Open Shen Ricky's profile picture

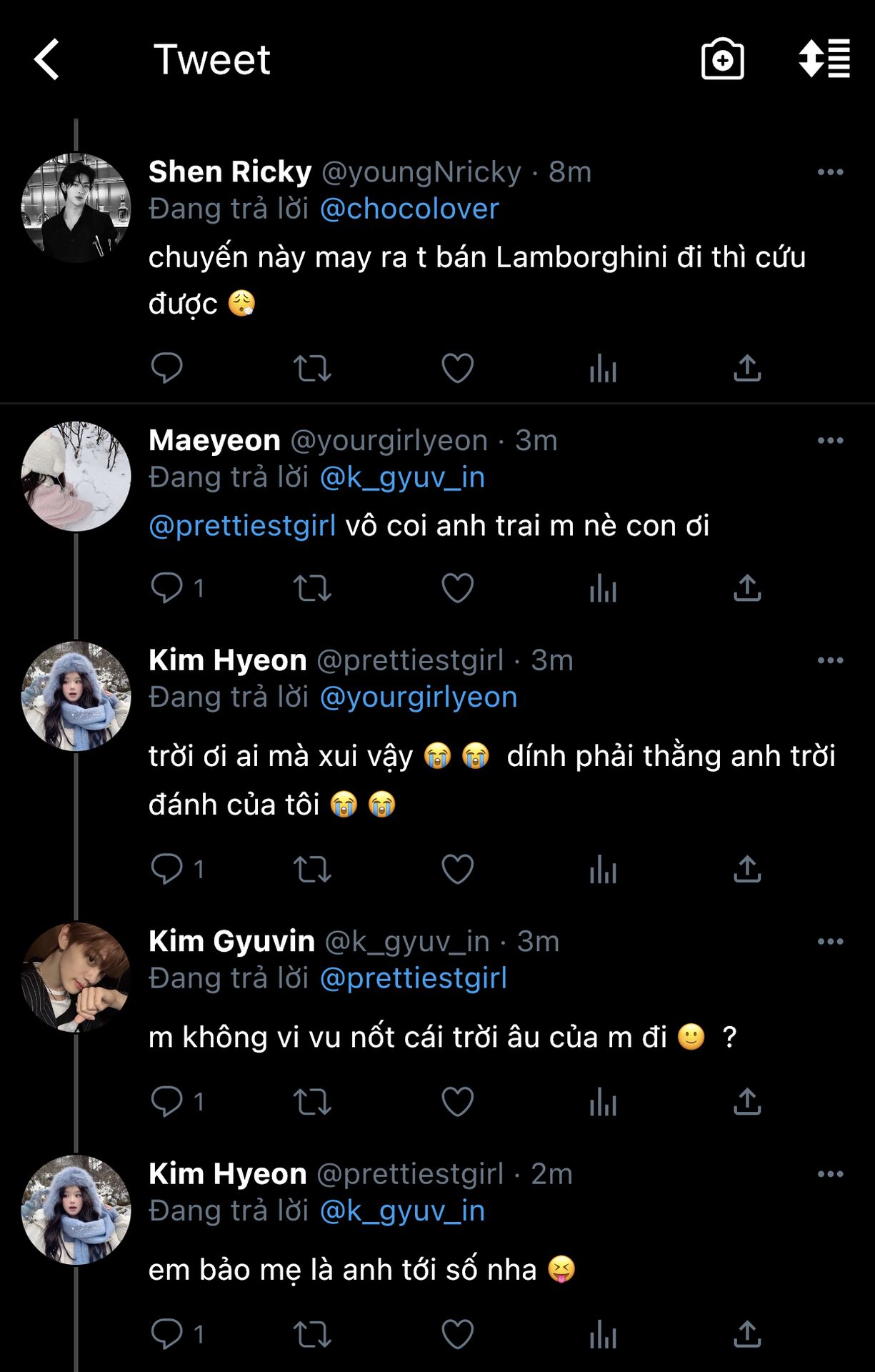click(76, 207)
